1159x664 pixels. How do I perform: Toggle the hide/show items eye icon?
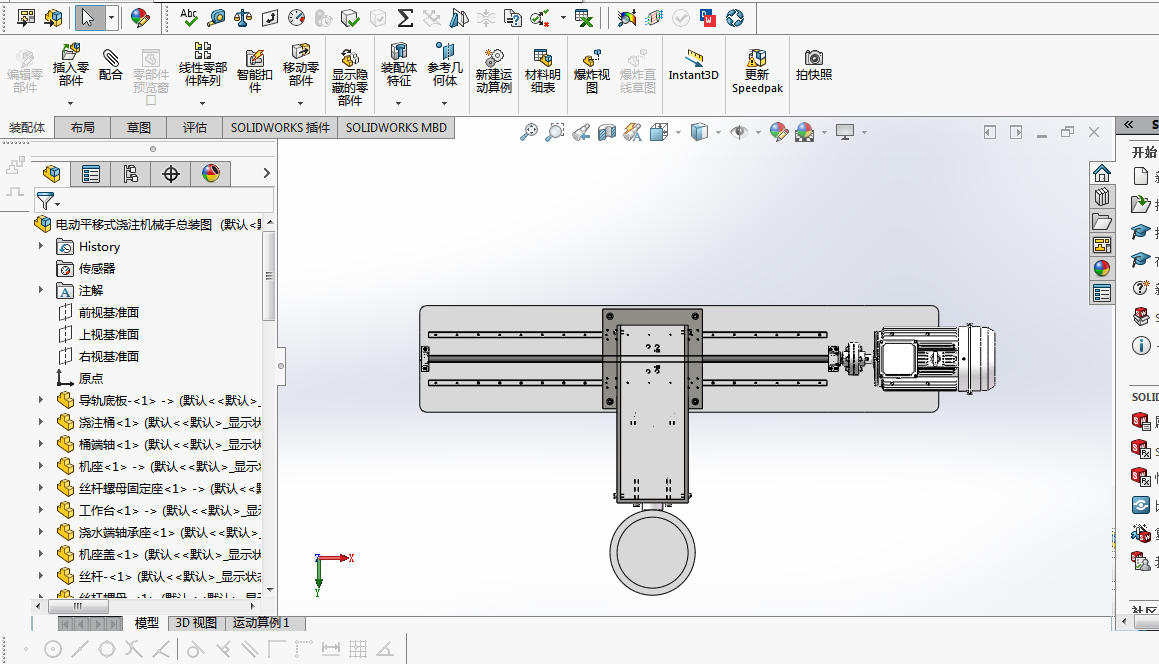738,132
